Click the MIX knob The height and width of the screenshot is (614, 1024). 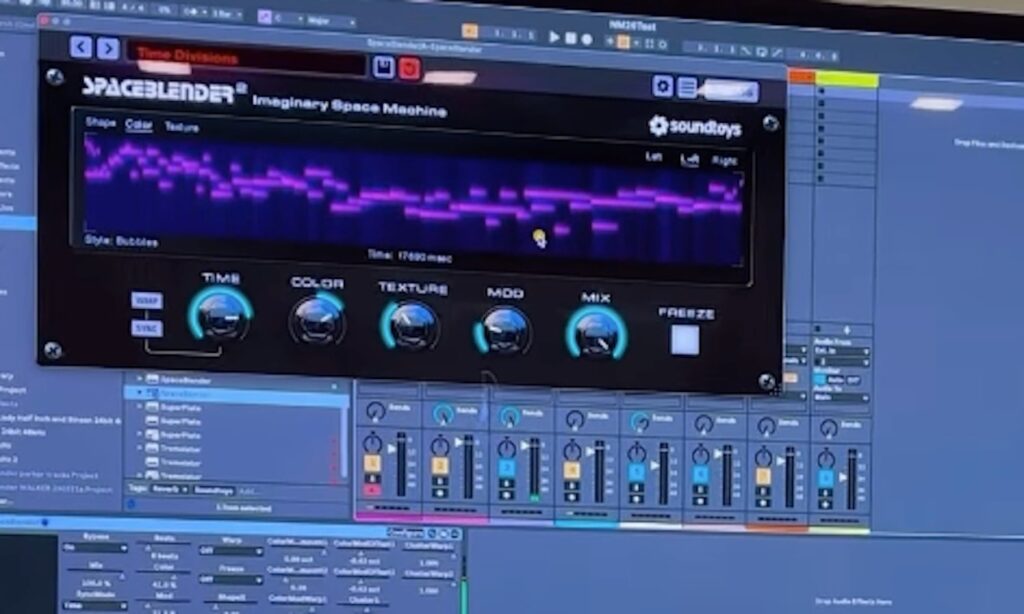click(596, 333)
